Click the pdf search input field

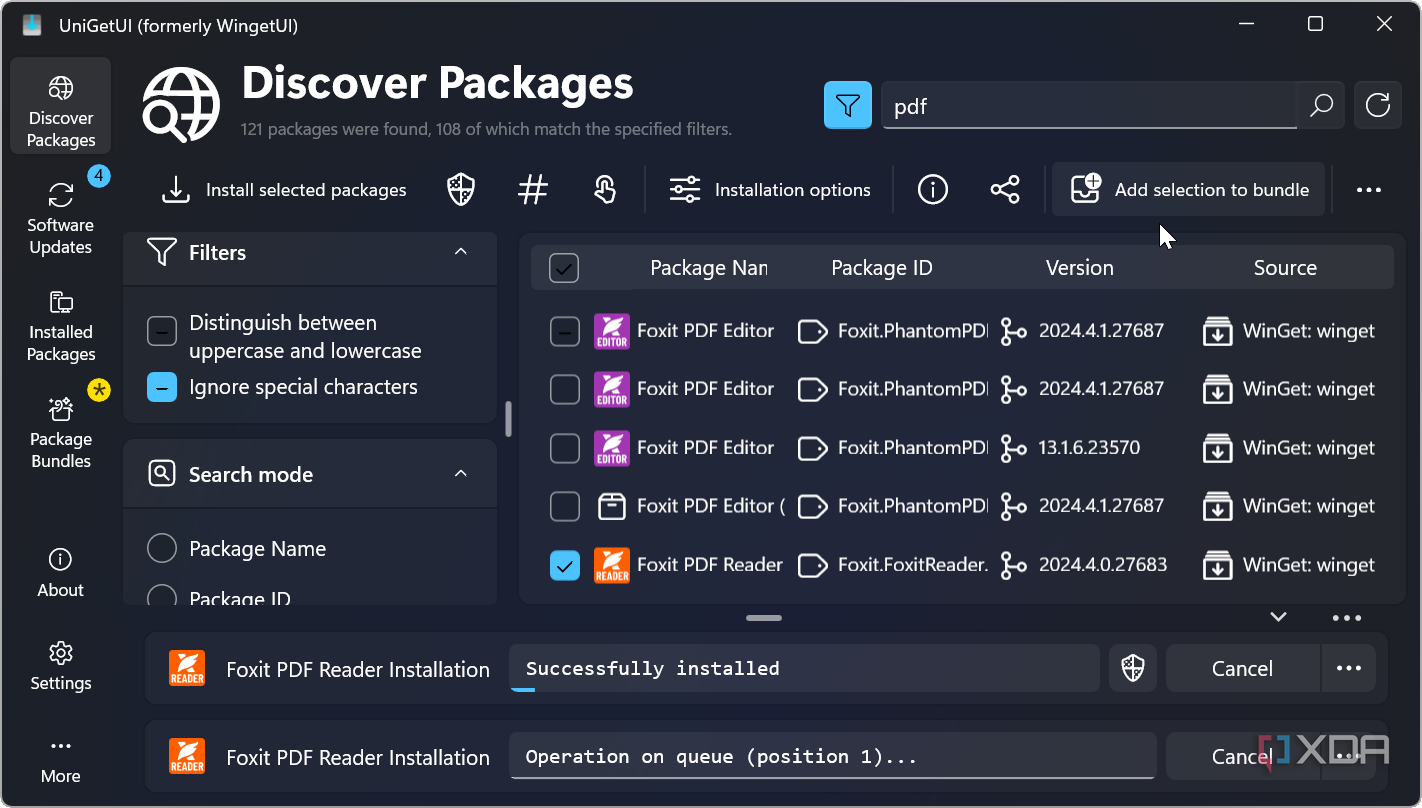click(1088, 105)
